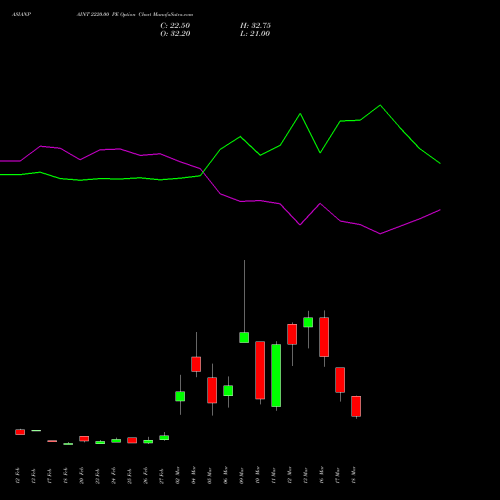Click the long-wick green candle for 09 Mar
This screenshot has height=500, width=500.
(x=244, y=337)
